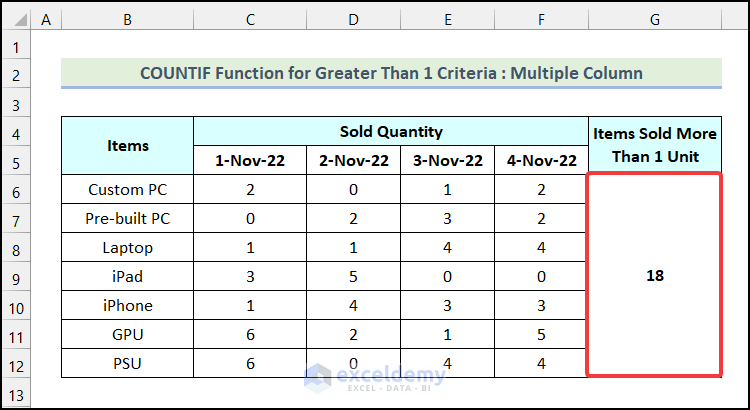
Task: Click the Items Sold More Than 1 Unit header
Action: (x=654, y=146)
